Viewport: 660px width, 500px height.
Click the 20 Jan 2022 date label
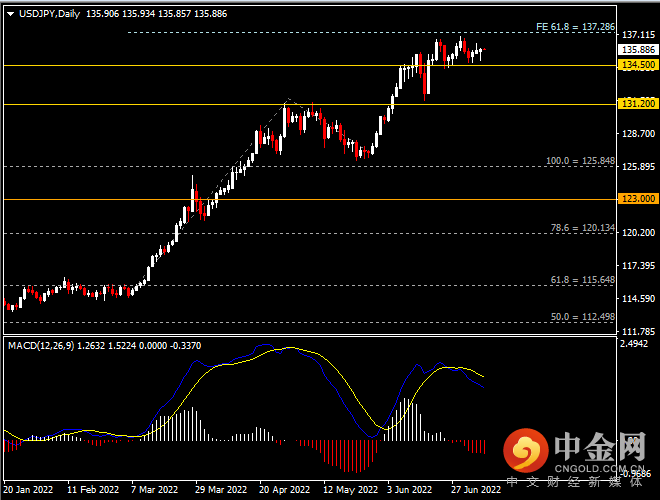tap(28, 490)
